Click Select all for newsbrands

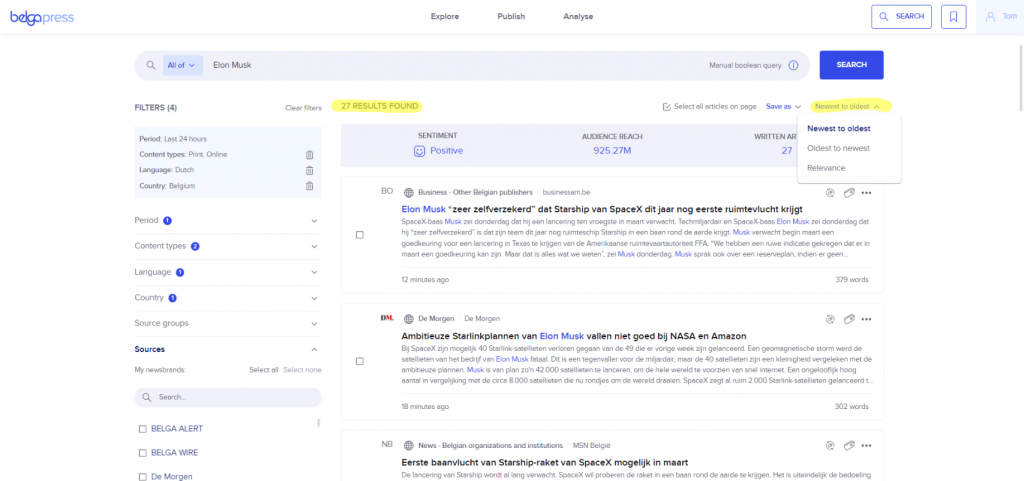264,370
